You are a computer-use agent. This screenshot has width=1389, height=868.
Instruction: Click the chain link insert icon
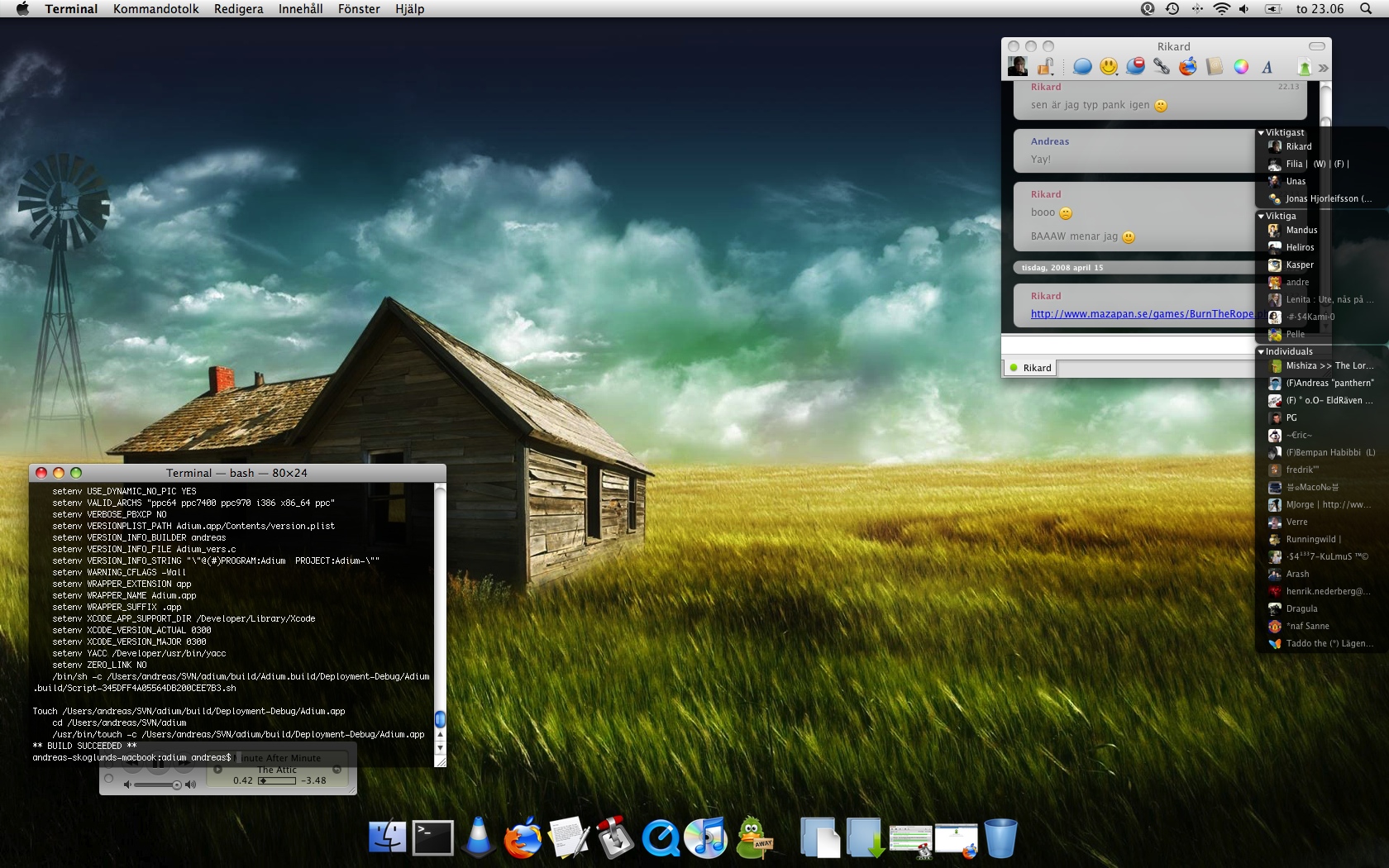1162,67
